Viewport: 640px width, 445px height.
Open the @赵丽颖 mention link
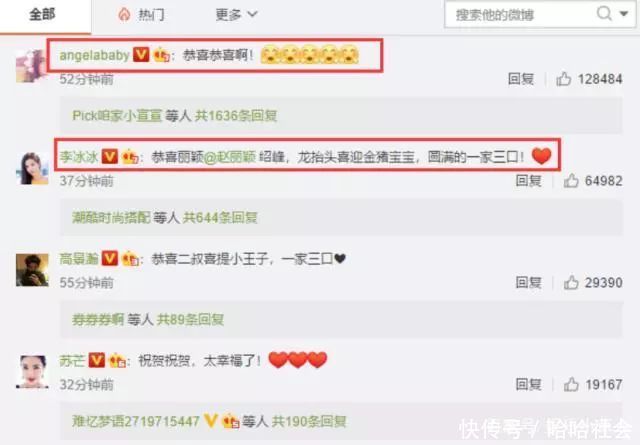(229, 157)
